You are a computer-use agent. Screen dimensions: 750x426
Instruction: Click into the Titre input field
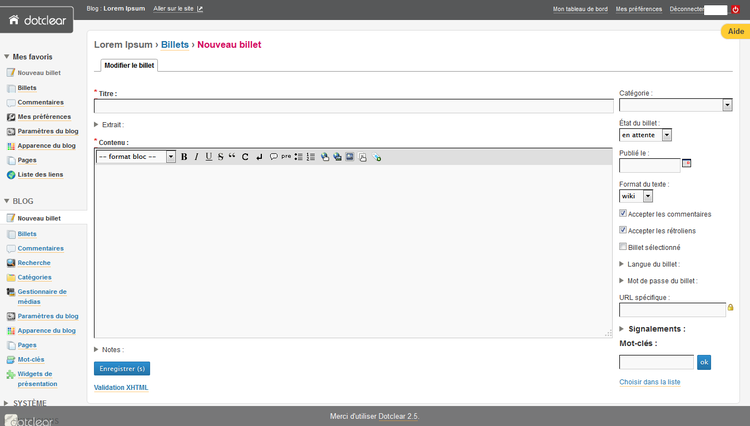pyautogui.click(x=353, y=106)
